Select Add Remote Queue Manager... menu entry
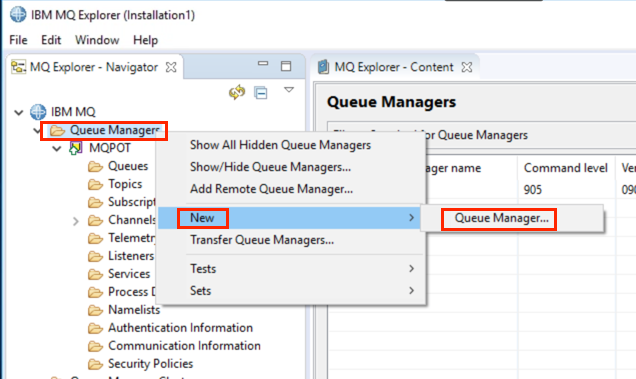This screenshot has width=636, height=379. tap(271, 189)
